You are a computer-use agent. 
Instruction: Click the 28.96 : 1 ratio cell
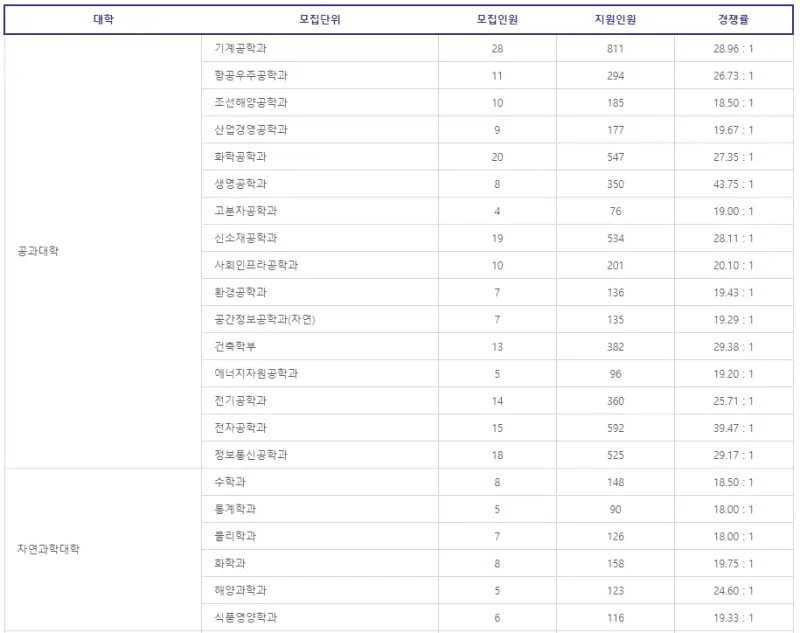733,49
